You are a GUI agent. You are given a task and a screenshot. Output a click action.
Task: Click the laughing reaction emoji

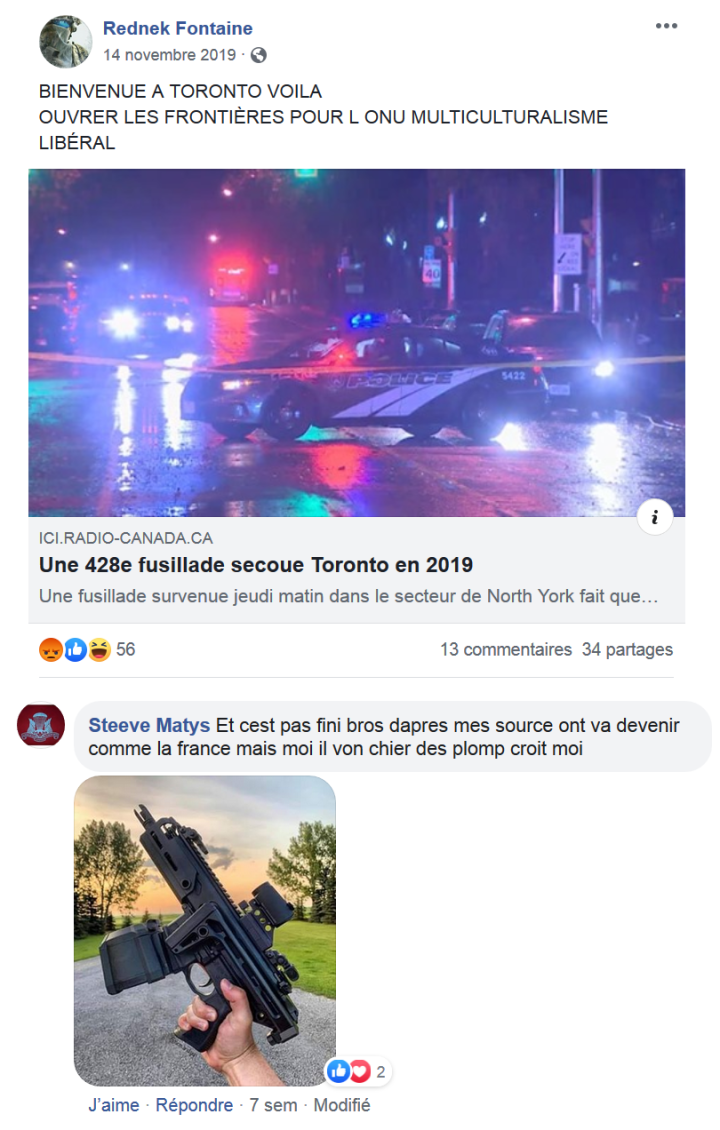click(x=99, y=649)
